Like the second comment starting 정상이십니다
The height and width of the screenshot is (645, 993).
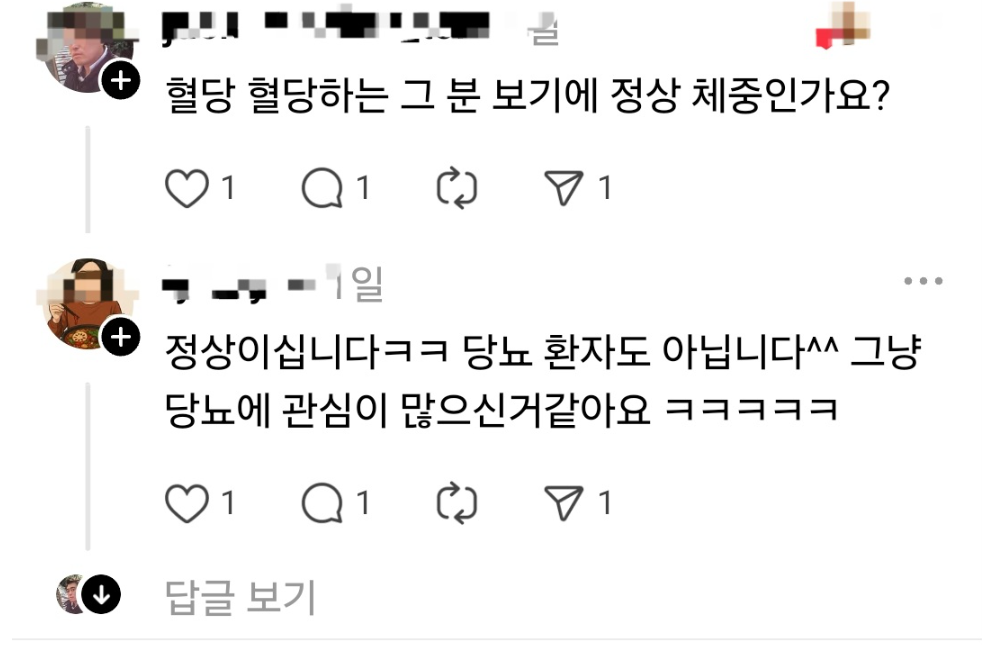click(x=187, y=504)
